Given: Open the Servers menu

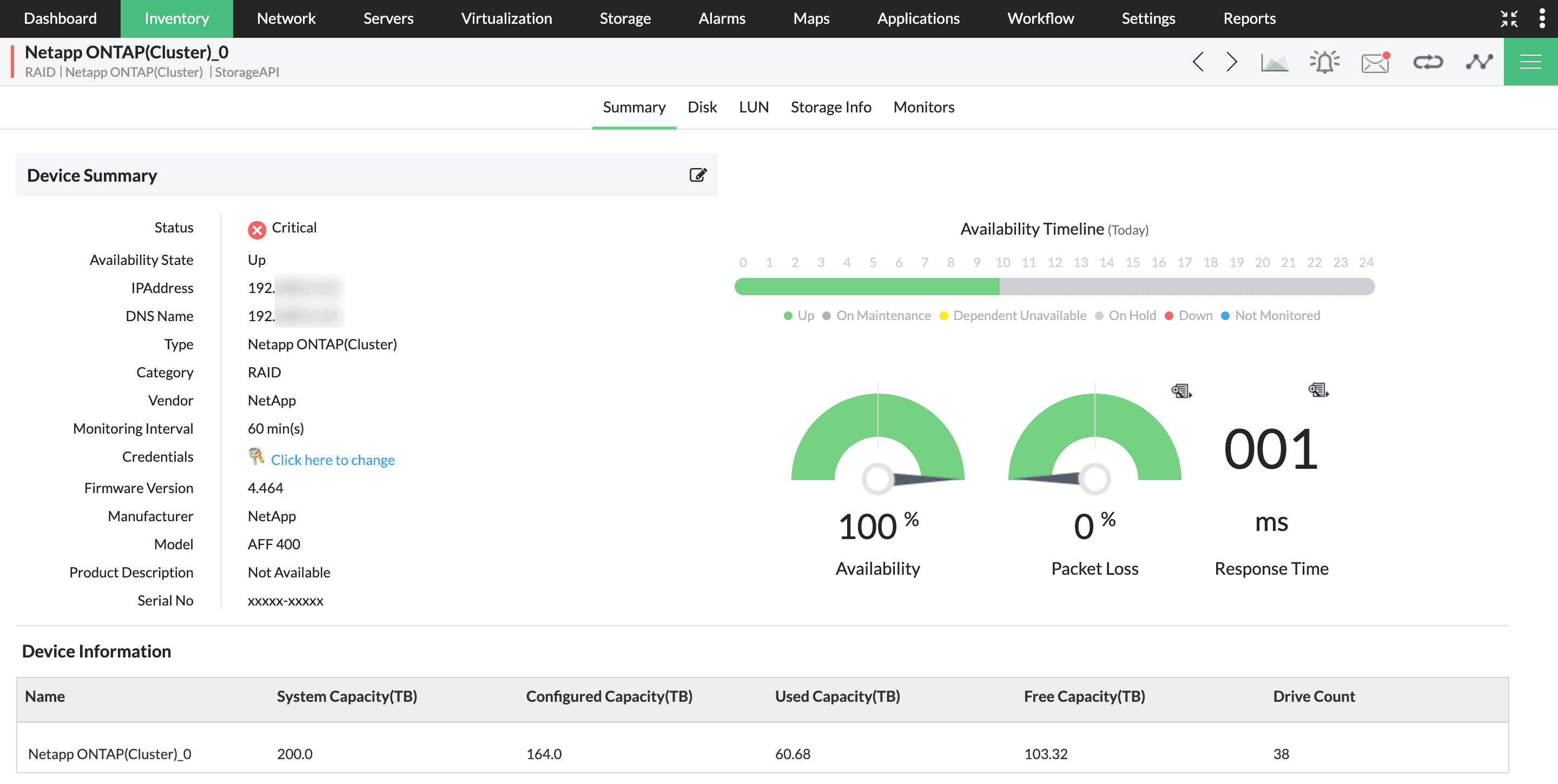Looking at the screenshot, I should [388, 19].
